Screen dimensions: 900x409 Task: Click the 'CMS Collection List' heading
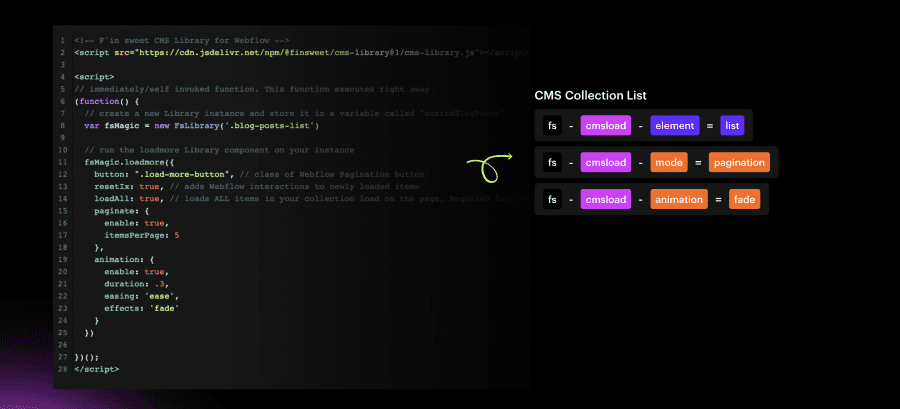coord(590,96)
